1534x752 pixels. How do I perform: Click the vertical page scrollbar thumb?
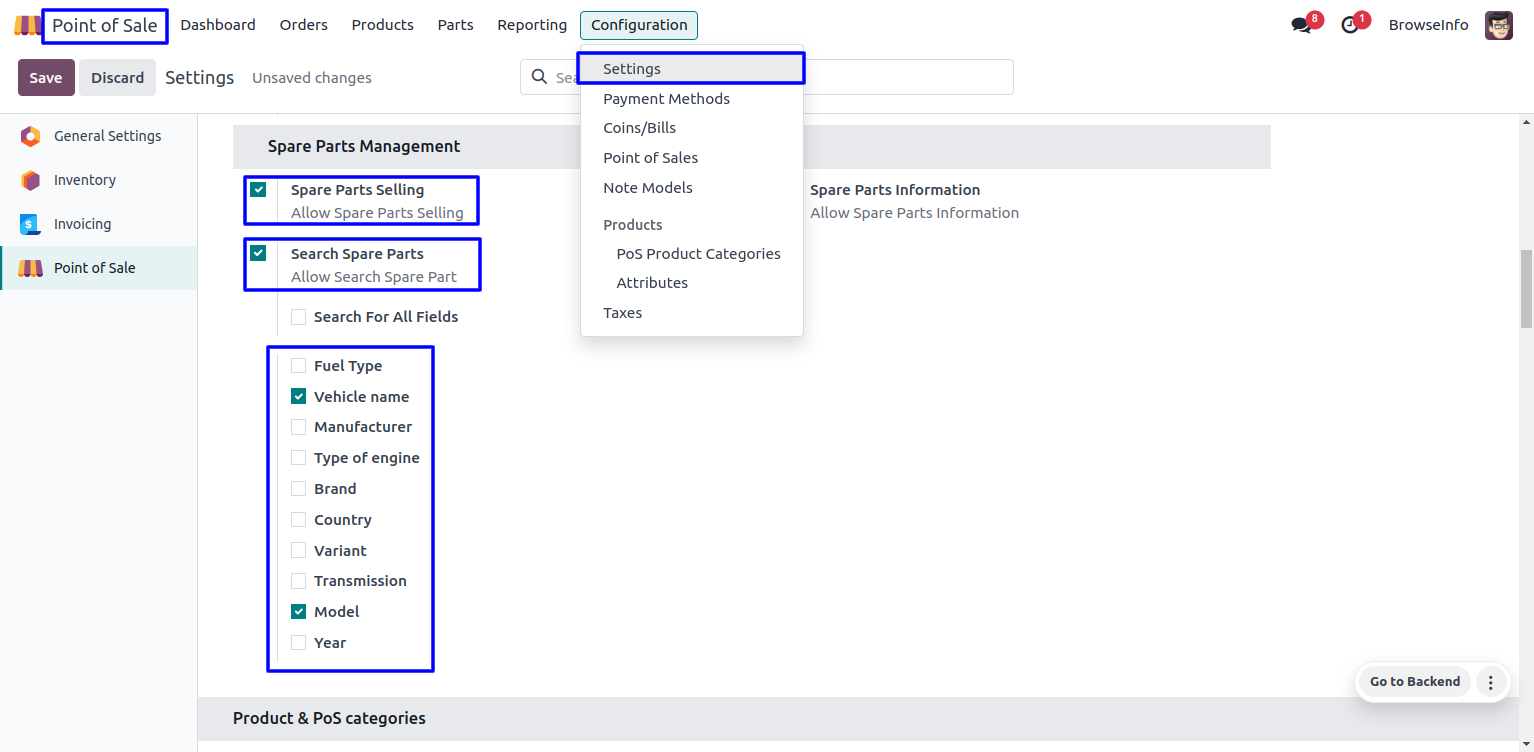[1526, 288]
